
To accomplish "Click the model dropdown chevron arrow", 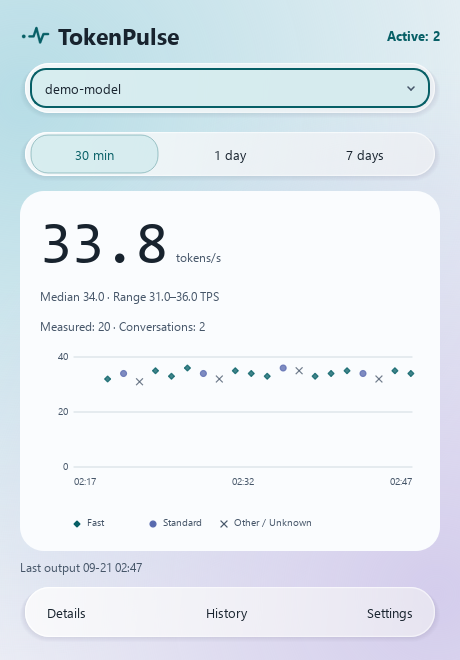I will click(x=411, y=88).
